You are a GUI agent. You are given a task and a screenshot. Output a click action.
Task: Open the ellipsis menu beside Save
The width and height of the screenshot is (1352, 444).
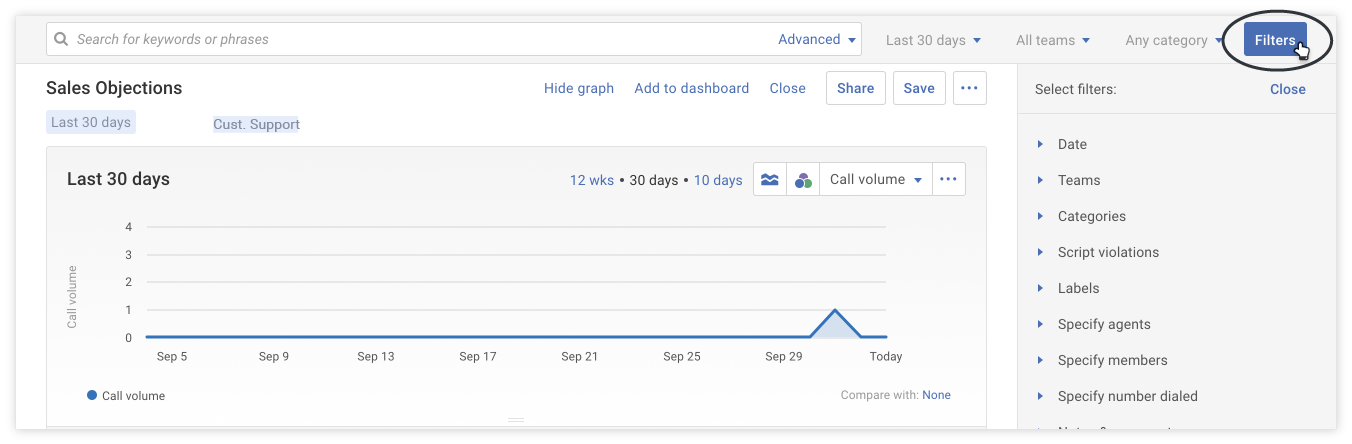969,88
